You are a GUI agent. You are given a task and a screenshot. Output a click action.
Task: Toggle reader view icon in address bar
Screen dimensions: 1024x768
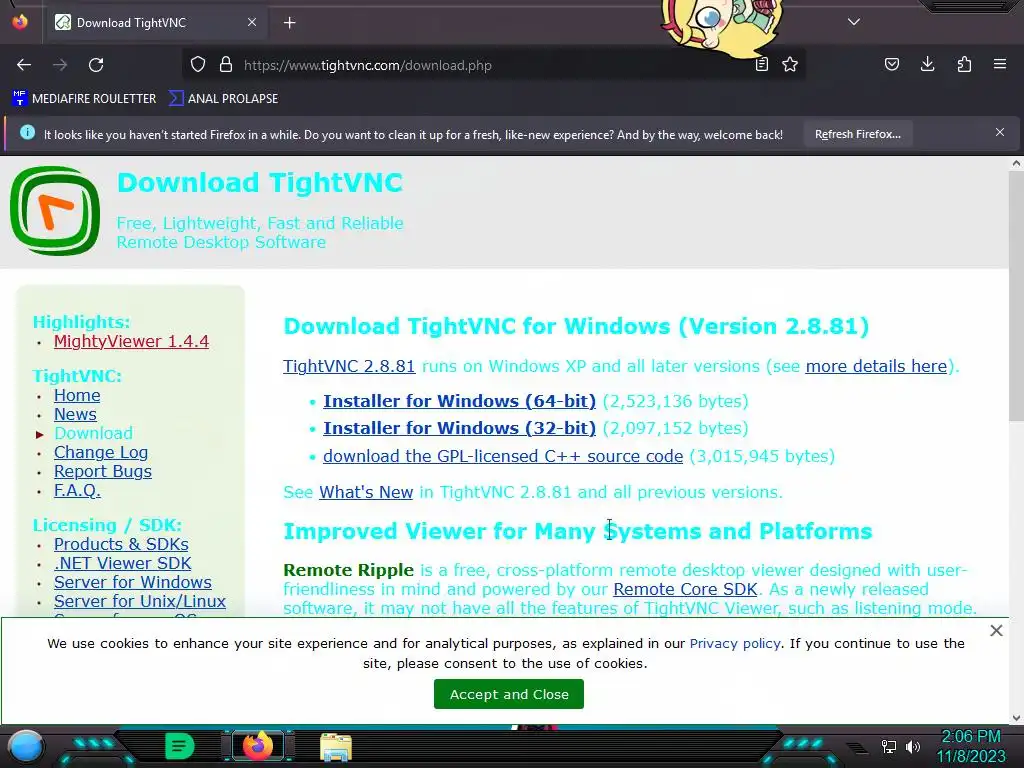coord(761,65)
